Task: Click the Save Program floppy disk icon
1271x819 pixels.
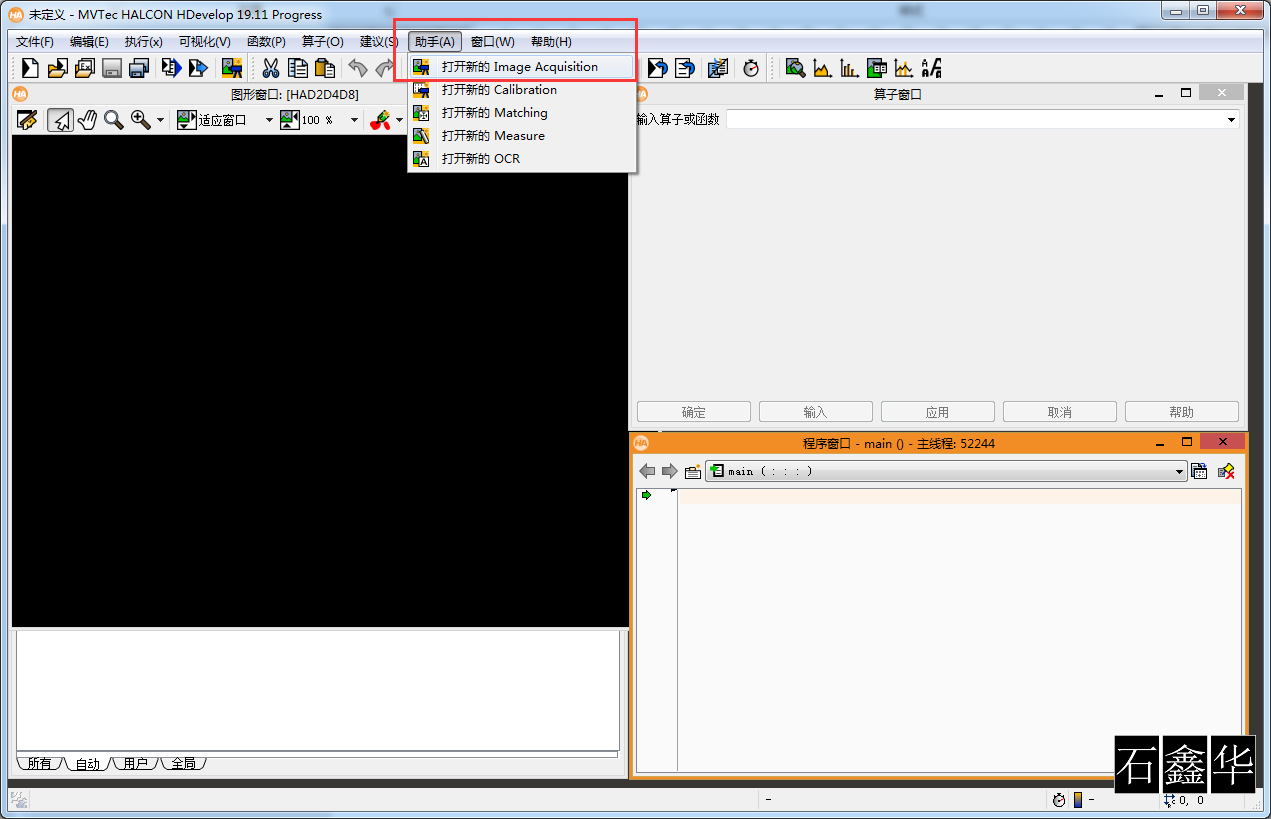Action: click(x=112, y=68)
